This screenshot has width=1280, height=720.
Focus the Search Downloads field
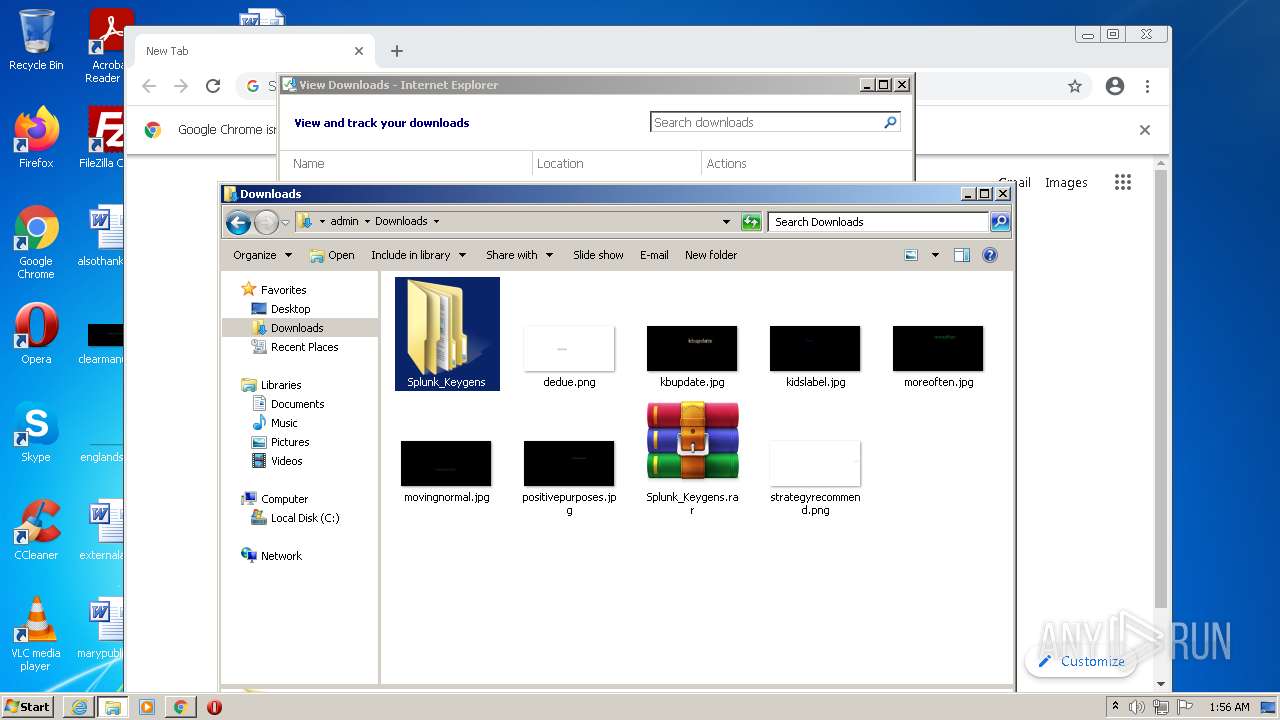(878, 222)
